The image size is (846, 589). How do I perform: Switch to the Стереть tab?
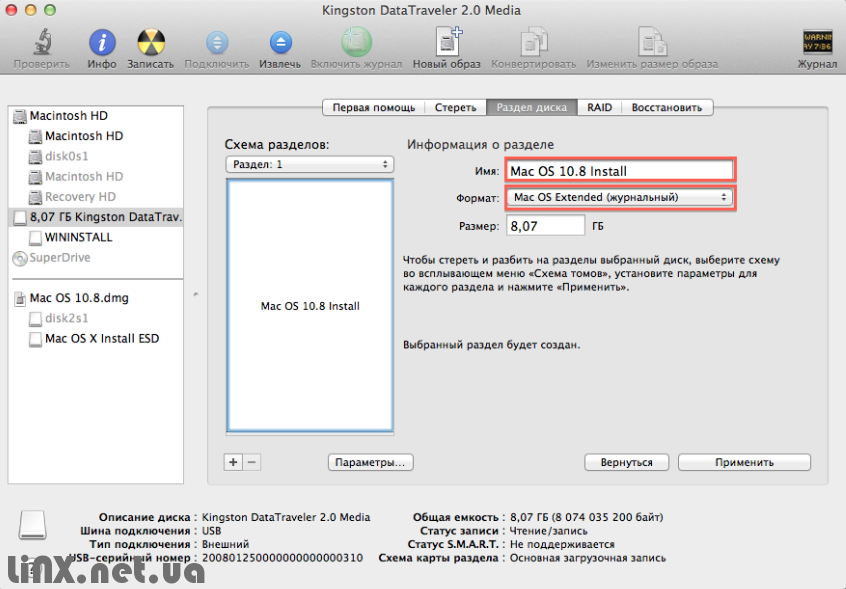[455, 107]
